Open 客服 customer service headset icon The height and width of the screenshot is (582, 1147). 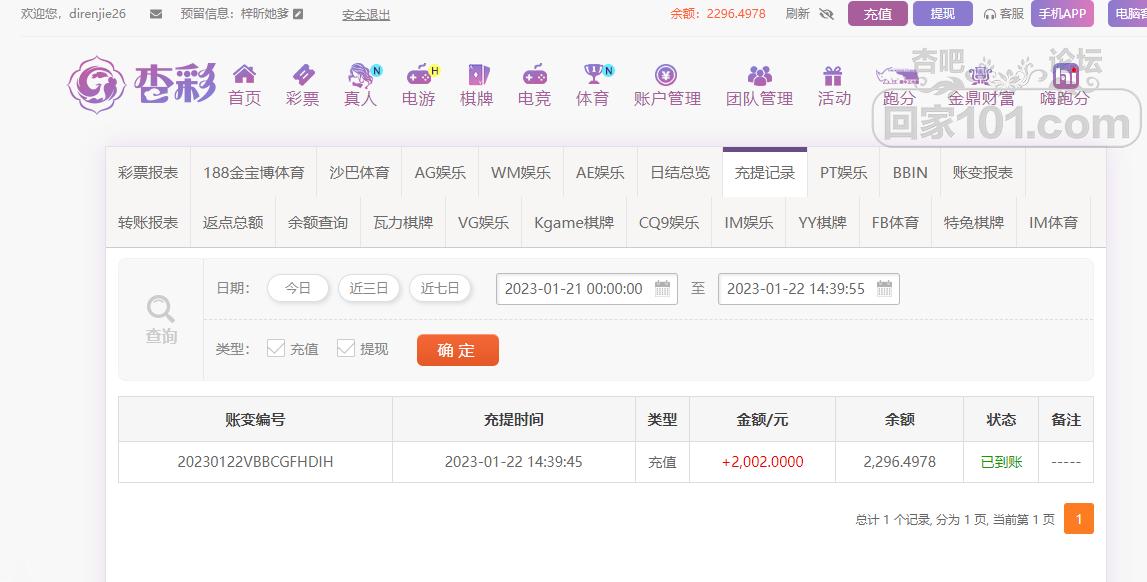(x=991, y=15)
